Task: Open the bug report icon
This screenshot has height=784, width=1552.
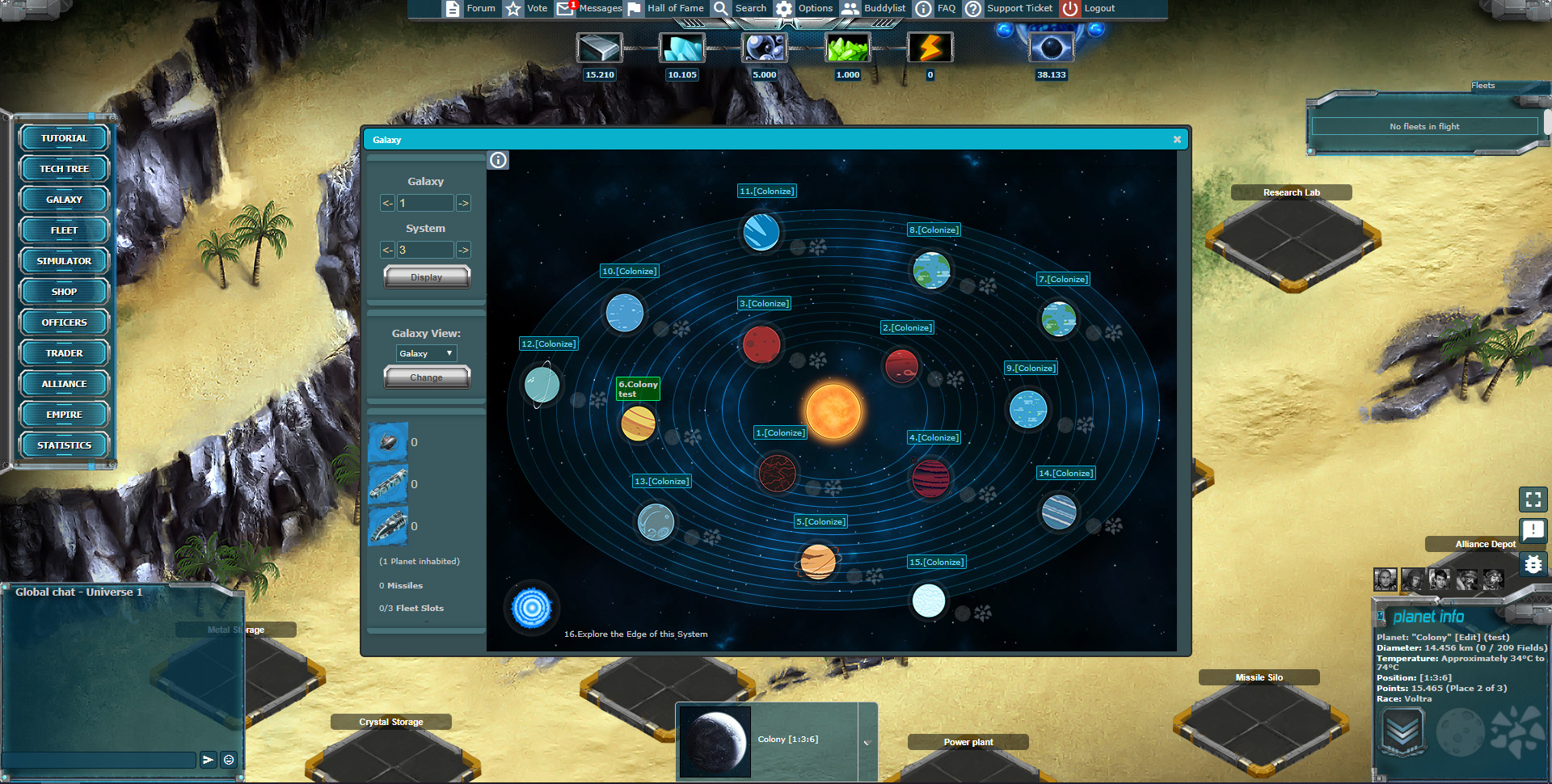Action: click(x=1533, y=563)
